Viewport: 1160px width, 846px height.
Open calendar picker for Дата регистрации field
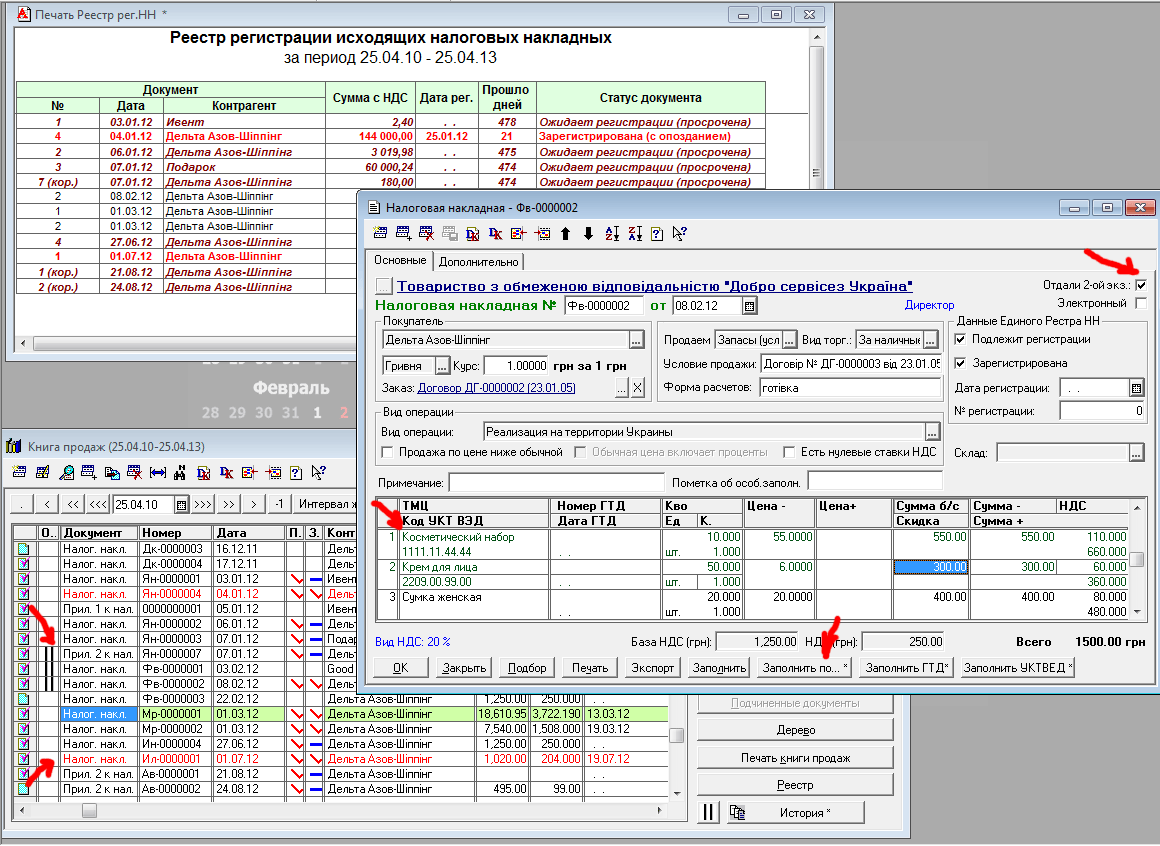pyautogui.click(x=1136, y=388)
